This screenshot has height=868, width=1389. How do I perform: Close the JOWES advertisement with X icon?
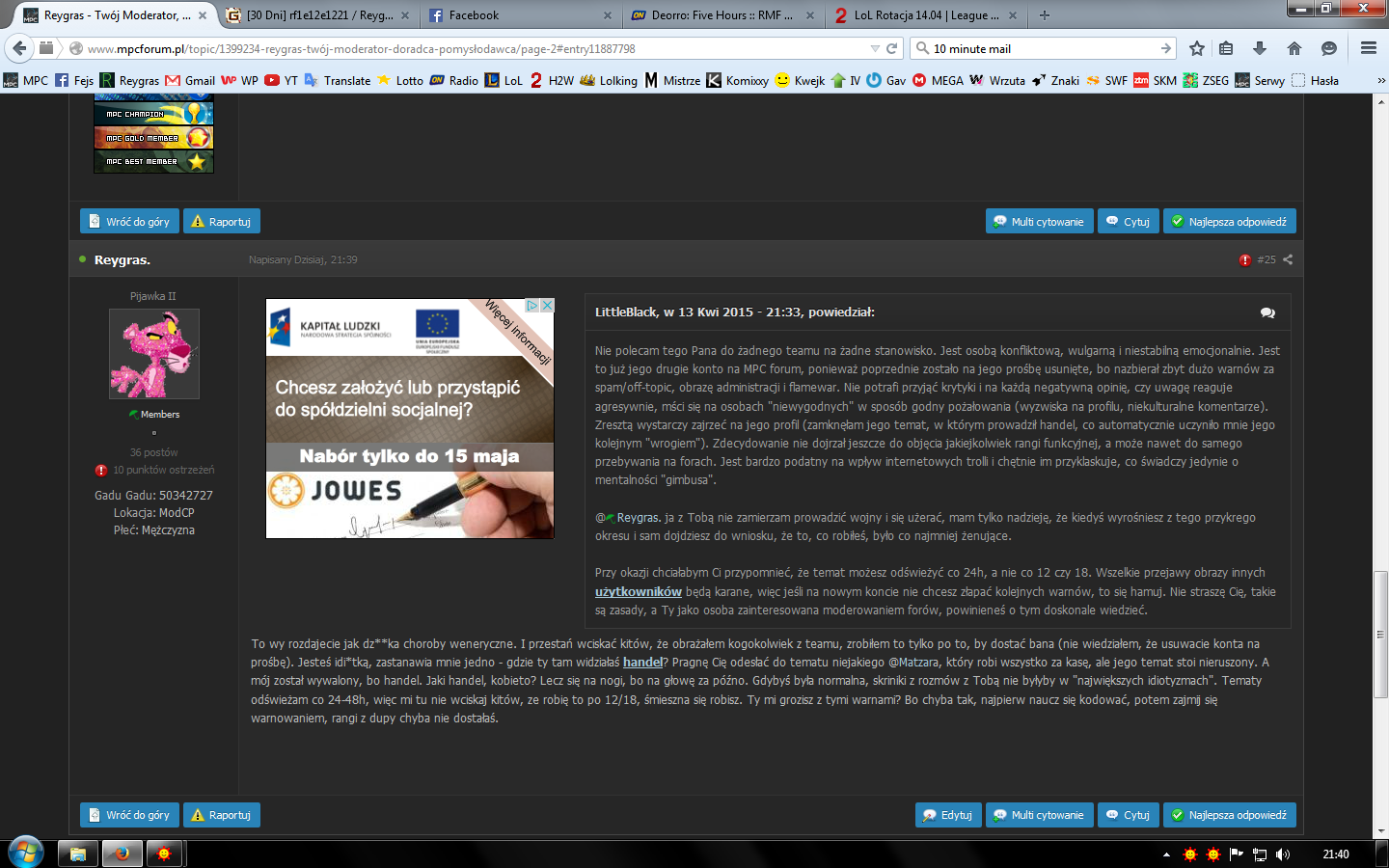(x=547, y=306)
